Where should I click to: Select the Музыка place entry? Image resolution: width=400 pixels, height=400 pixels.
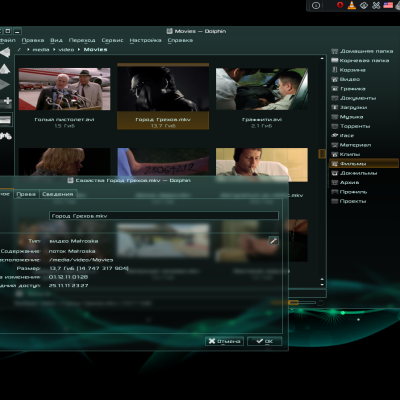point(347,117)
